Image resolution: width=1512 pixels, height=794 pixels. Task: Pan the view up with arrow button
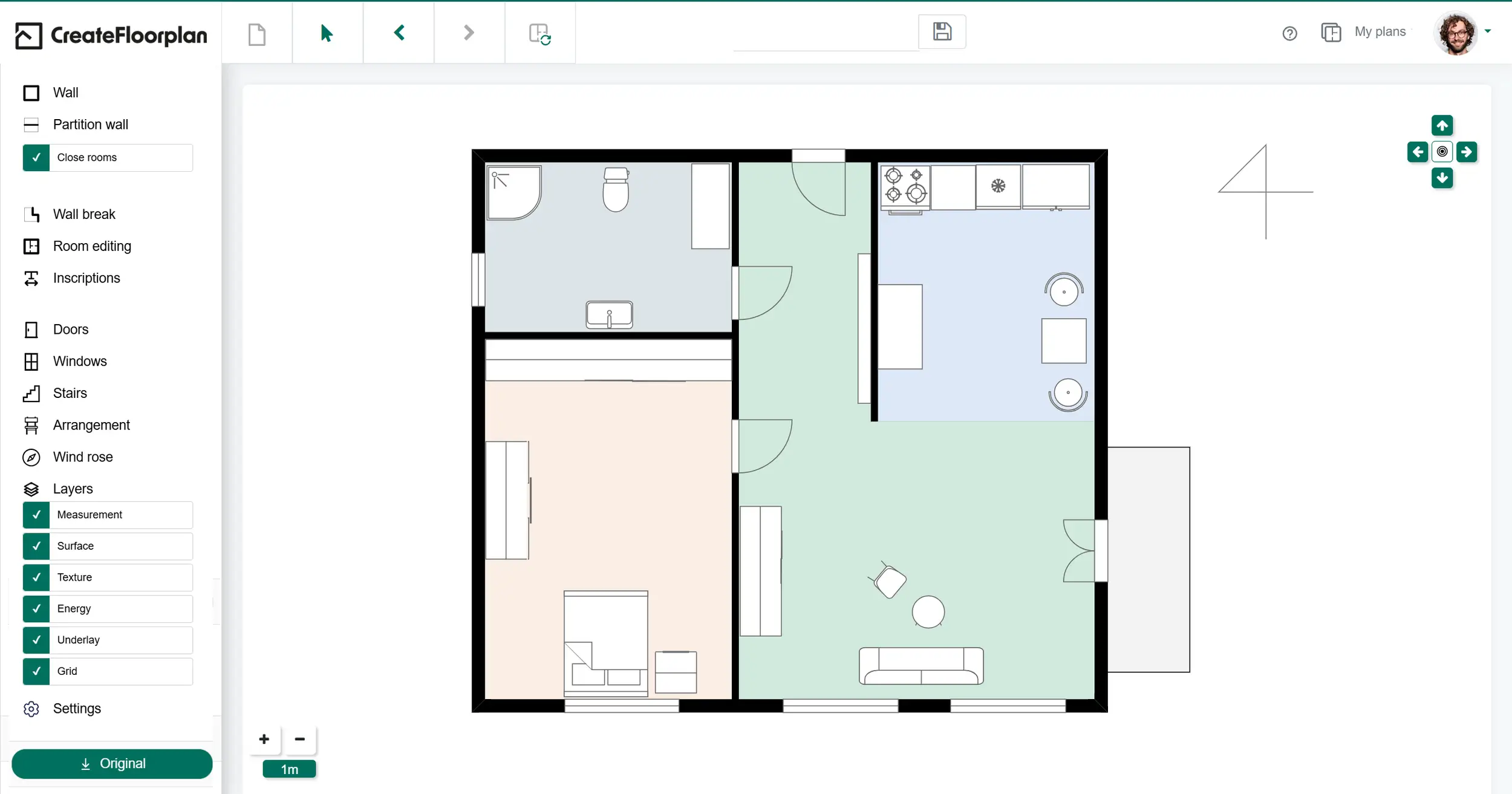[x=1442, y=125]
